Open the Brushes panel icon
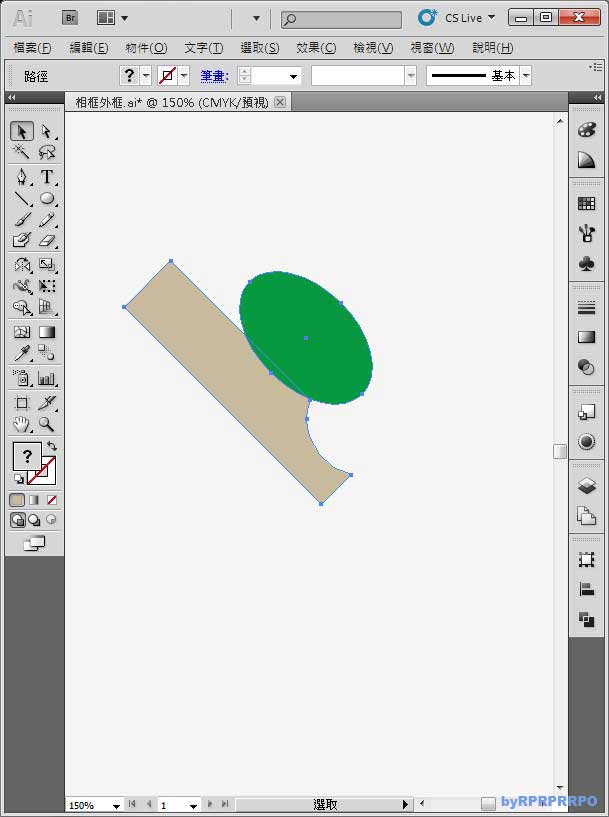Screen dimensions: 609x817 (x=586, y=233)
